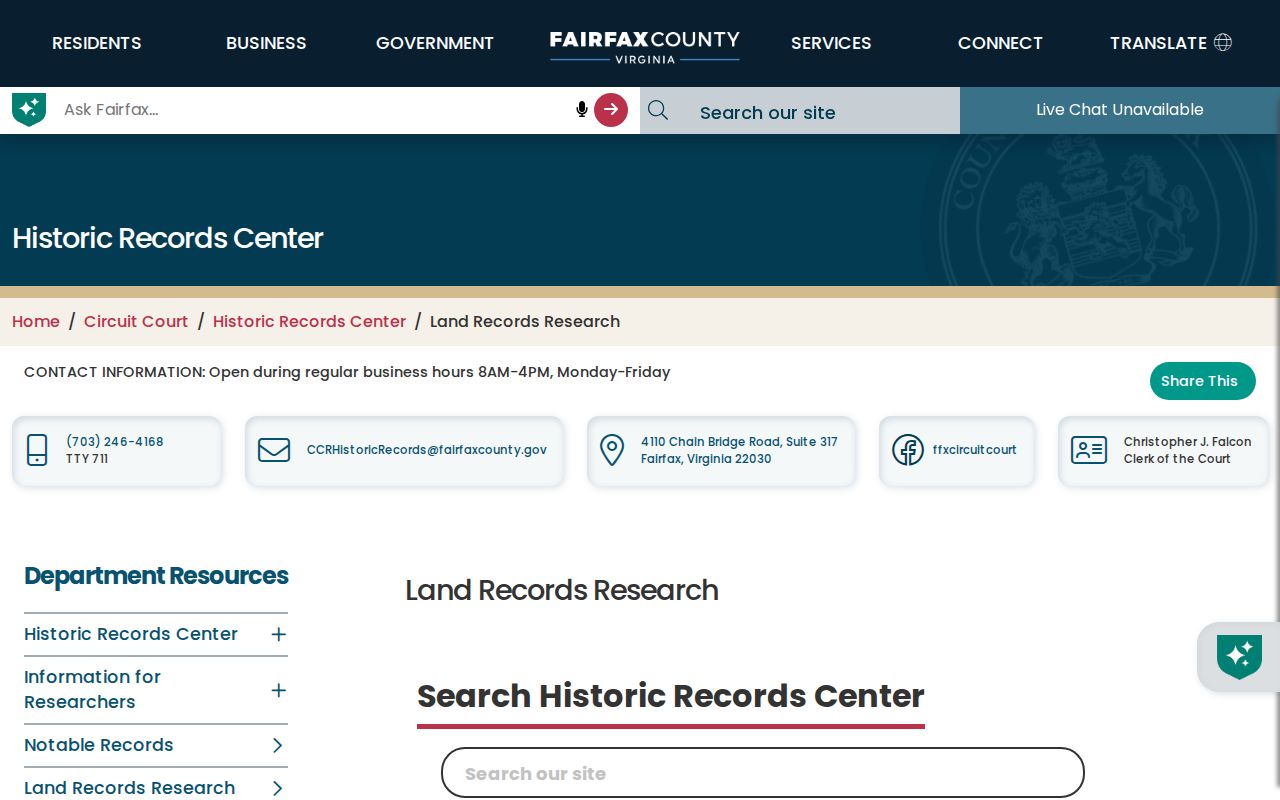Screen dimensions: 1280x800
Task: Click the Ask Fairfax shield sparkle icon
Action: pyautogui.click(x=29, y=109)
